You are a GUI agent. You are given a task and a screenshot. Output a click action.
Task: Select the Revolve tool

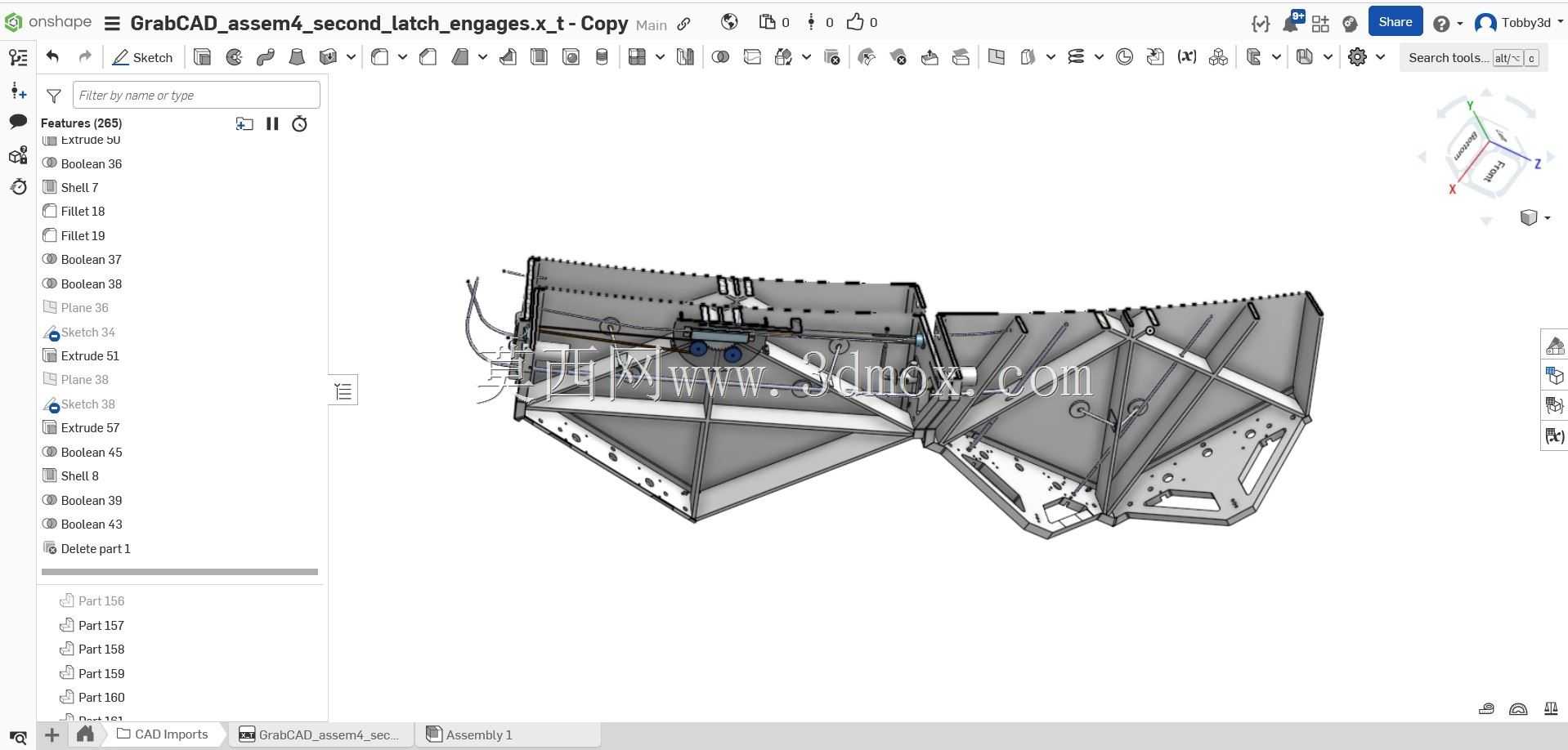tap(234, 57)
